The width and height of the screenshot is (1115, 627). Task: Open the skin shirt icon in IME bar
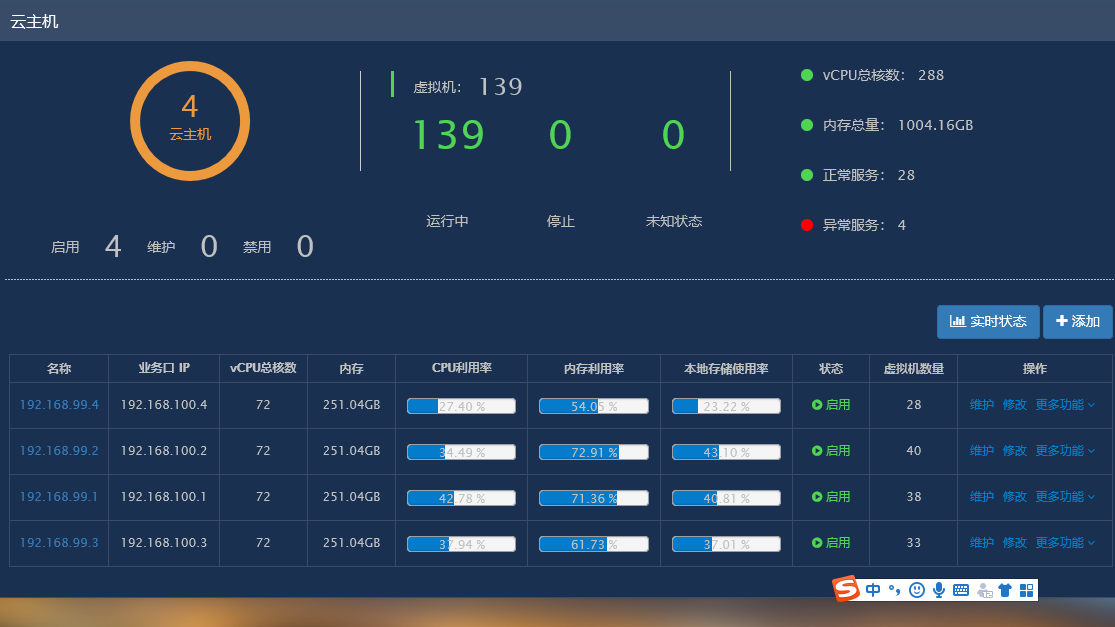tap(1005, 590)
